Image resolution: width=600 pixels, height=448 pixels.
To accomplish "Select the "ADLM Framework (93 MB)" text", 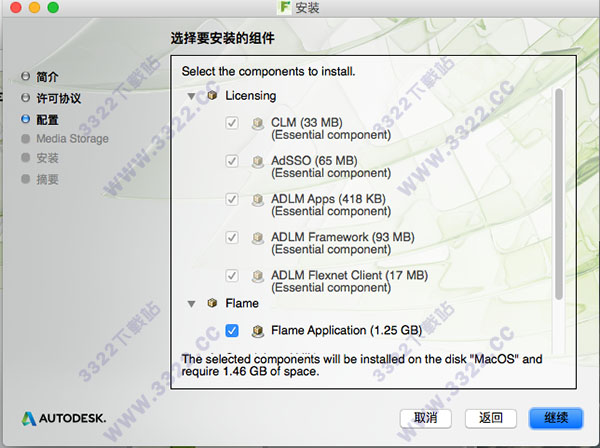I will (x=343, y=237).
